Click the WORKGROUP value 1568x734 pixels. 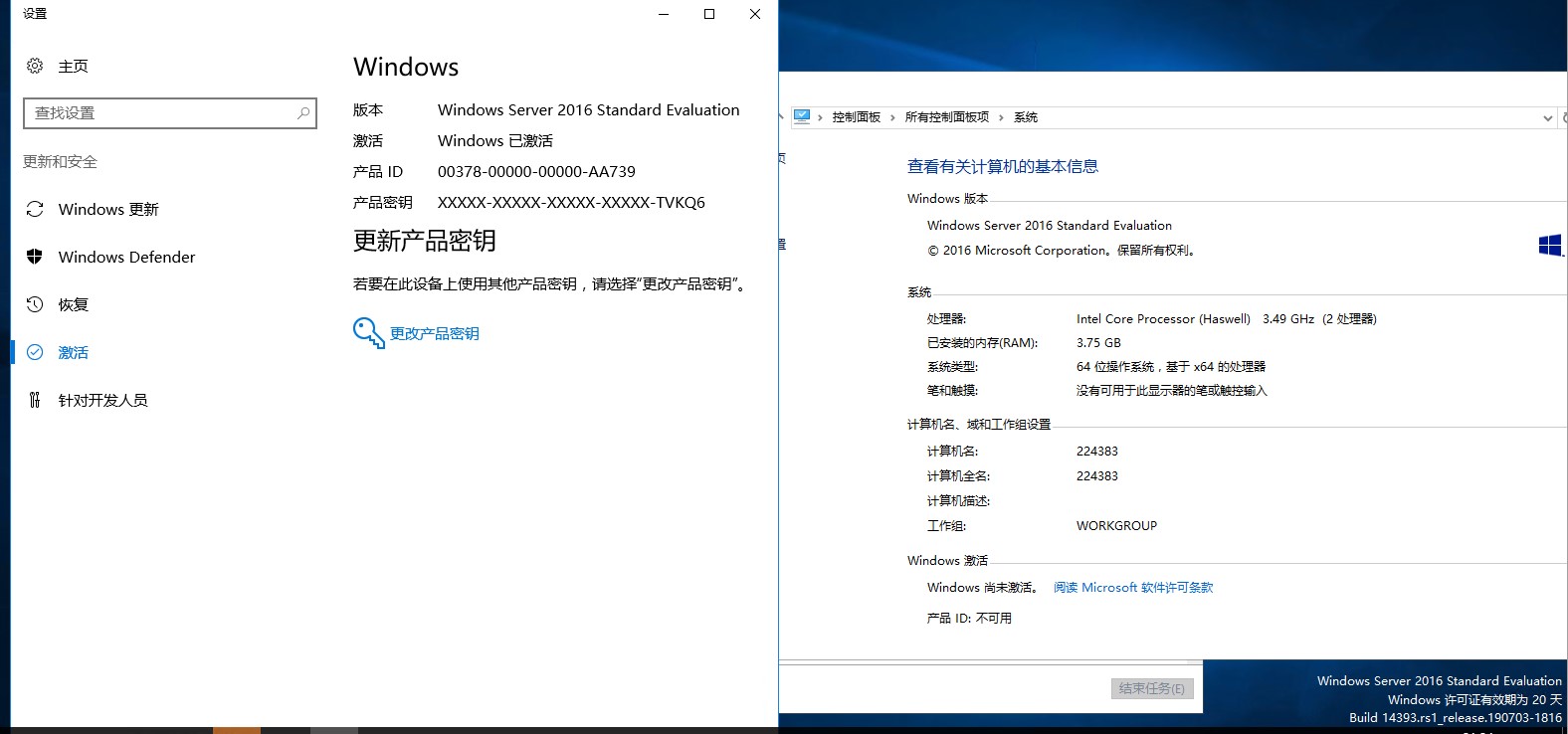click(1116, 526)
